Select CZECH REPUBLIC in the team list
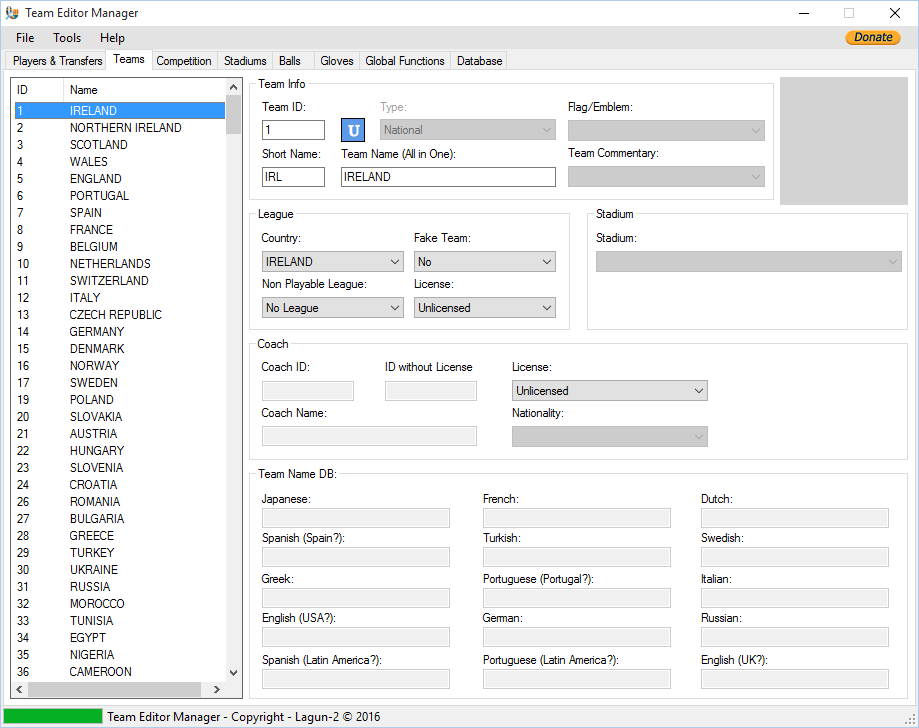The height and width of the screenshot is (728, 919). point(120,315)
